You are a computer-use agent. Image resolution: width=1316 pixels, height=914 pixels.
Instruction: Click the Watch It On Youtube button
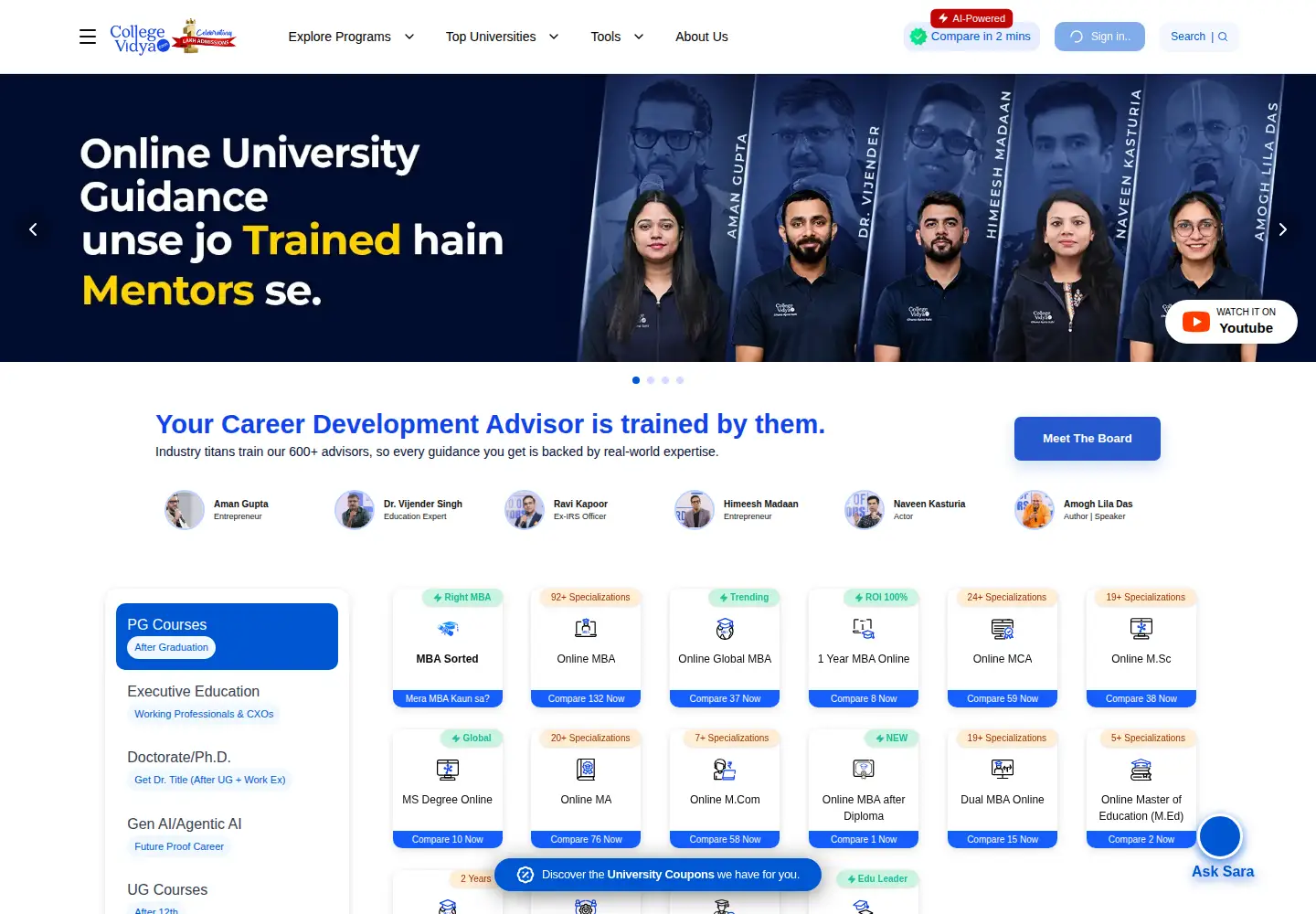click(1231, 322)
